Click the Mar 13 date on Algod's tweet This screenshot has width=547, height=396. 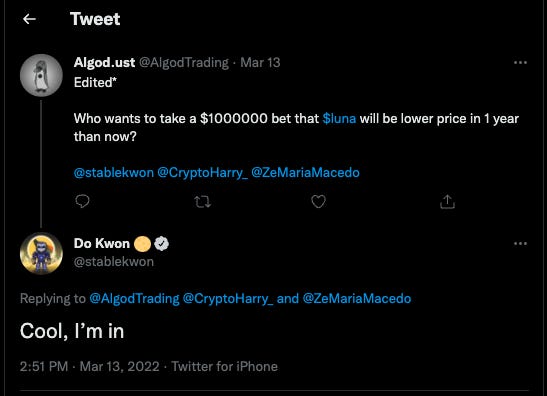pos(260,63)
